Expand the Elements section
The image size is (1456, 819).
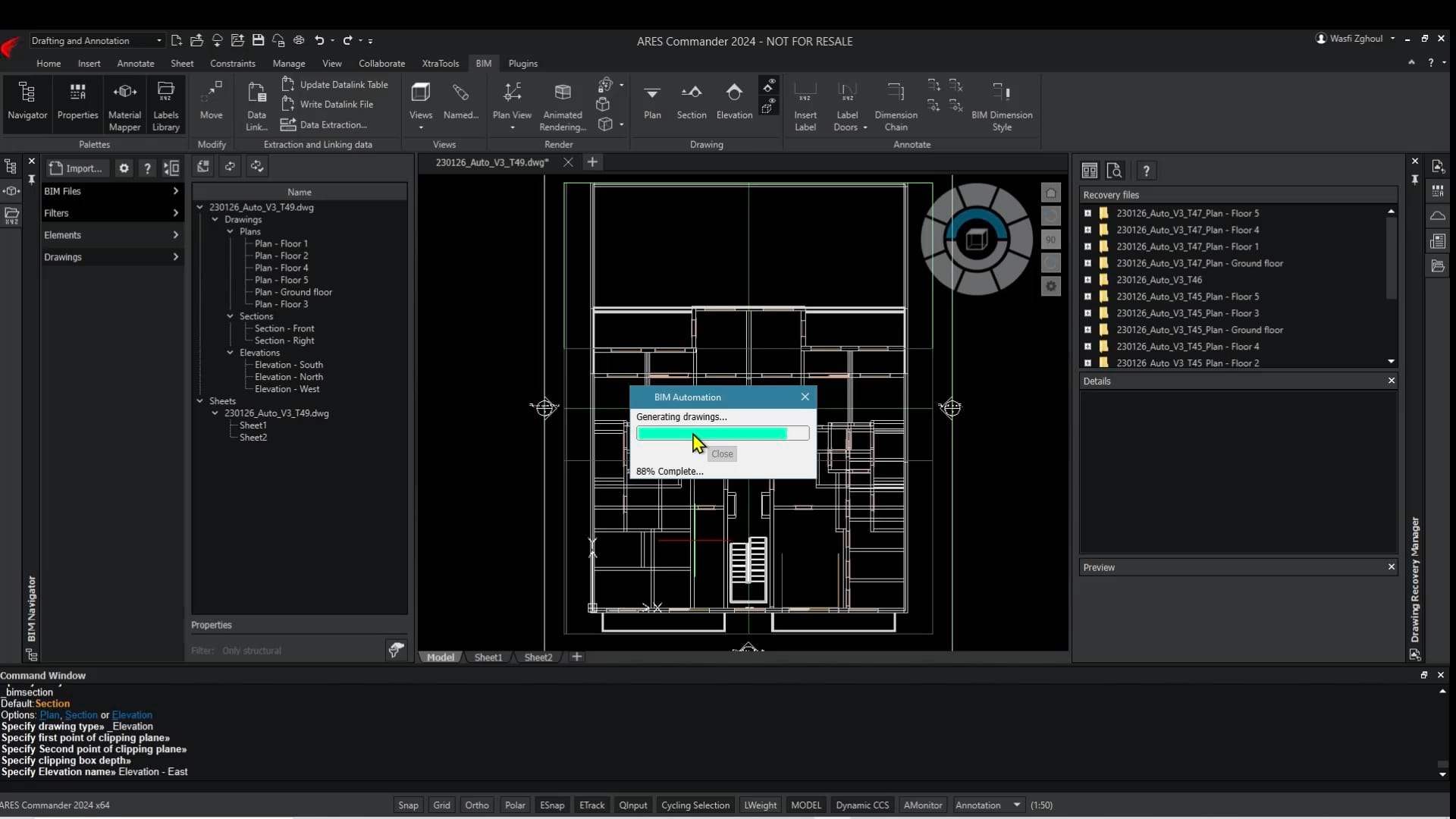pos(111,235)
